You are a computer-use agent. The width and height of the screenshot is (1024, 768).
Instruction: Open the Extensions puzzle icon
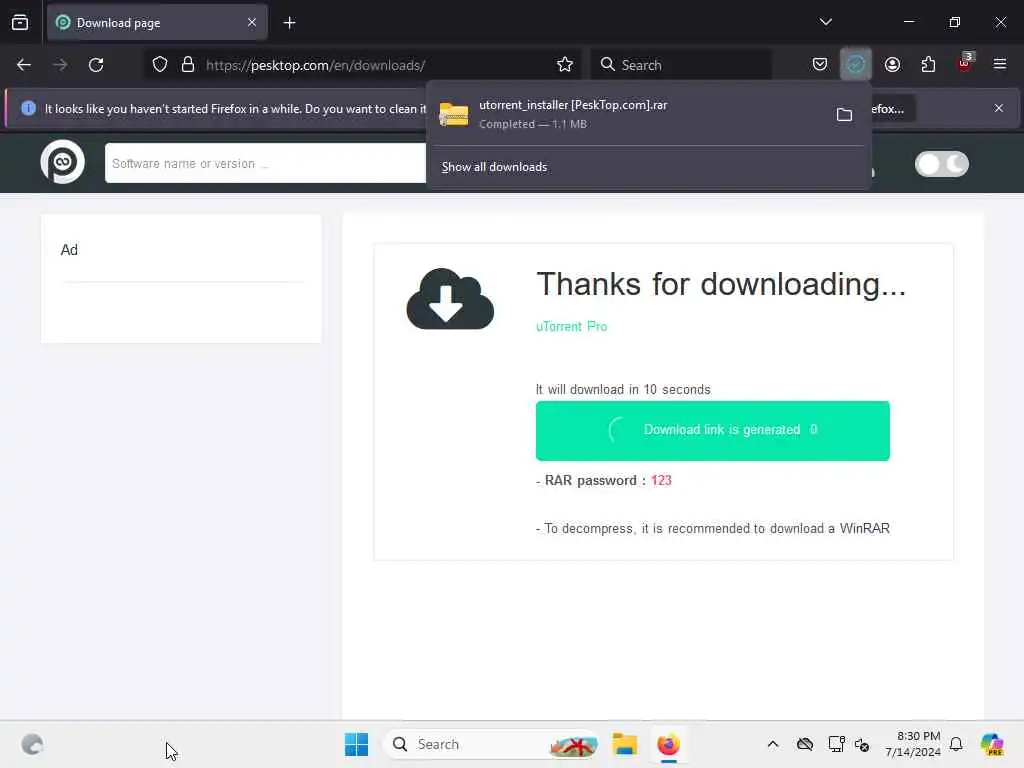coord(928,65)
